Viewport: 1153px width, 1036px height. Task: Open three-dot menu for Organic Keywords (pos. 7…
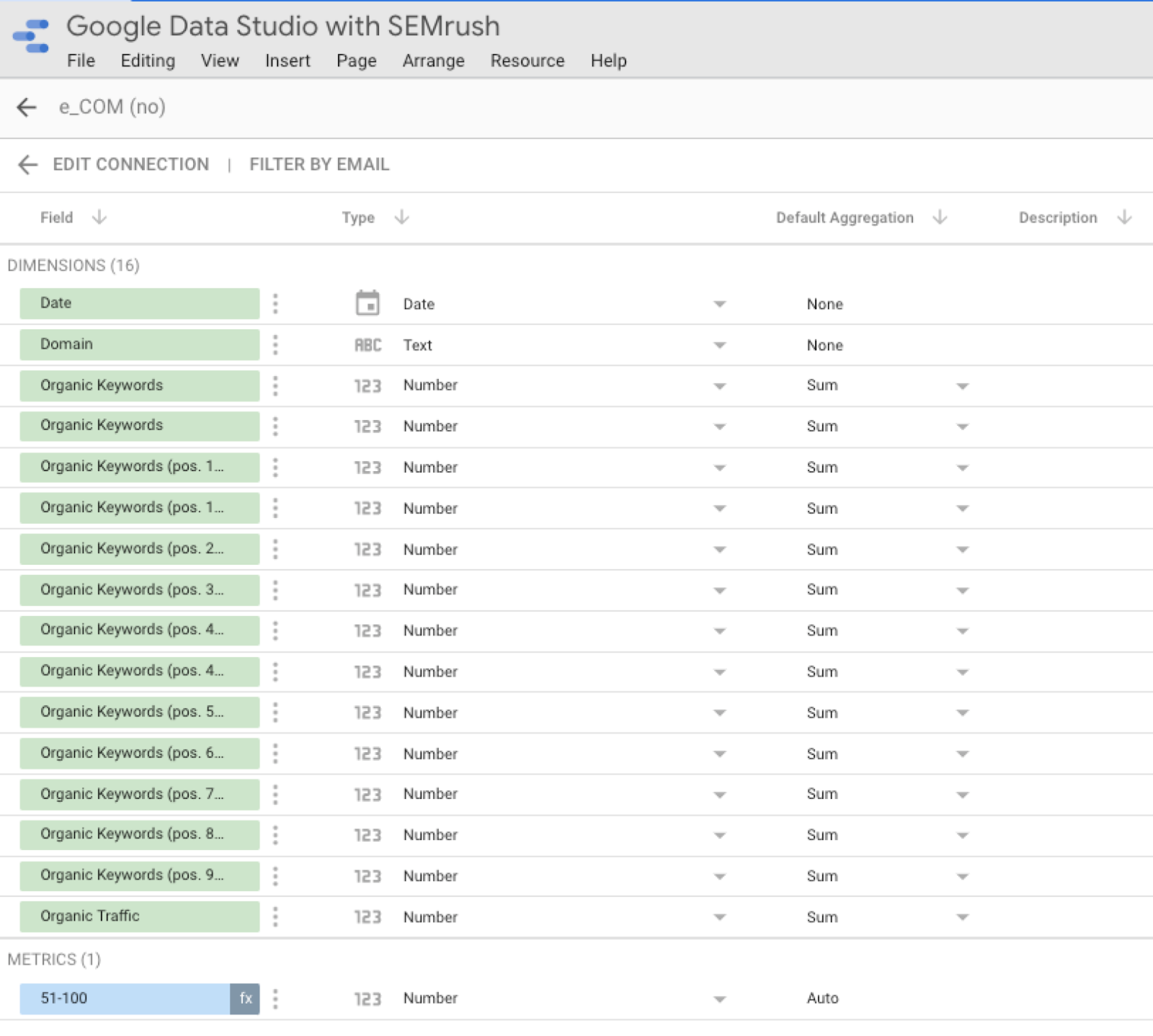275,795
